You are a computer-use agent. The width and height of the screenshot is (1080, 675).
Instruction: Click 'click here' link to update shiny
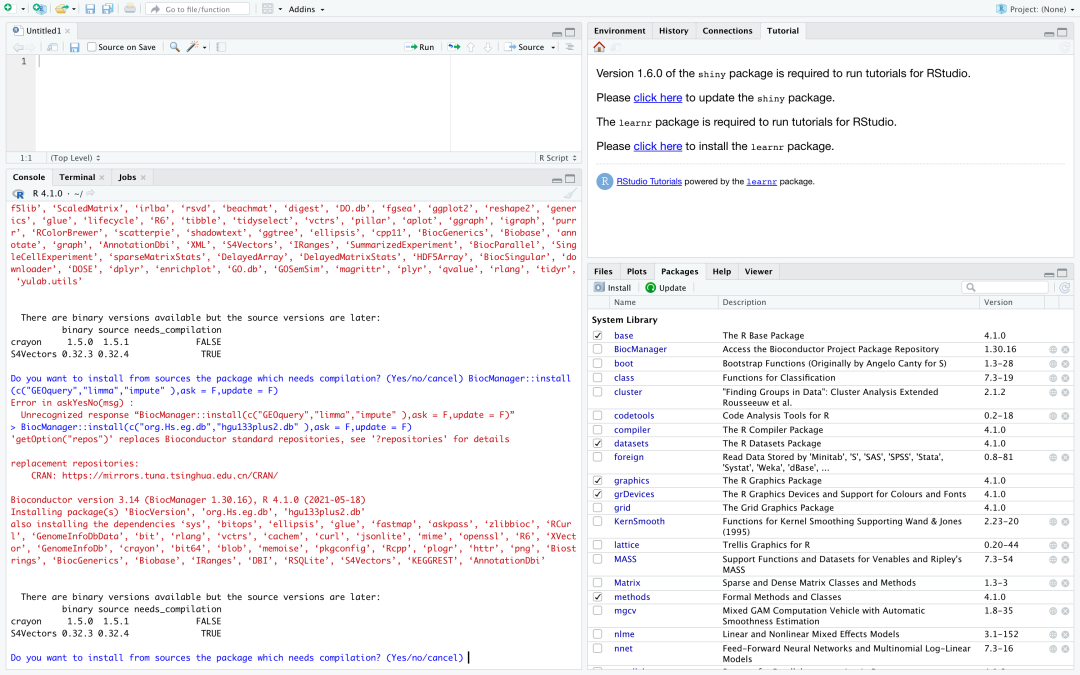pos(658,98)
